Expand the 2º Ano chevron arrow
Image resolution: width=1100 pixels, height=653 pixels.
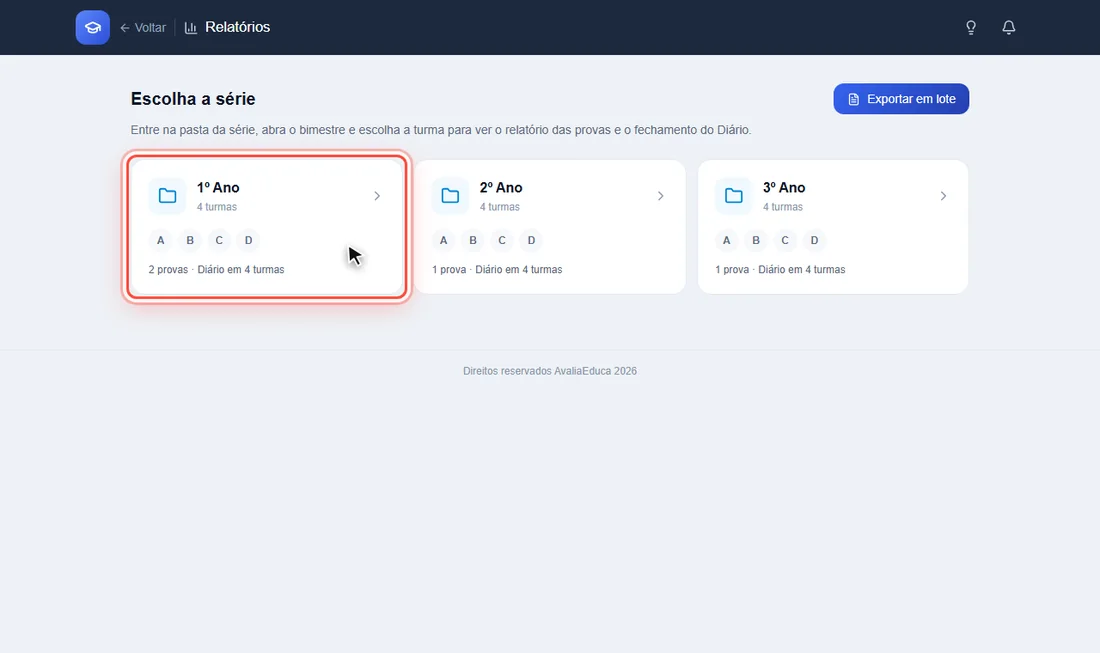pyautogui.click(x=661, y=196)
